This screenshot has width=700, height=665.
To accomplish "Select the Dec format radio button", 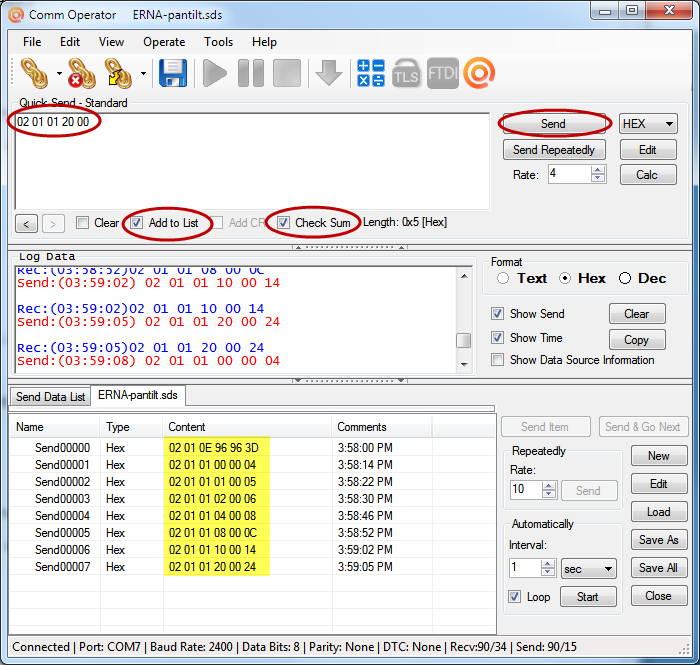I will (x=625, y=278).
